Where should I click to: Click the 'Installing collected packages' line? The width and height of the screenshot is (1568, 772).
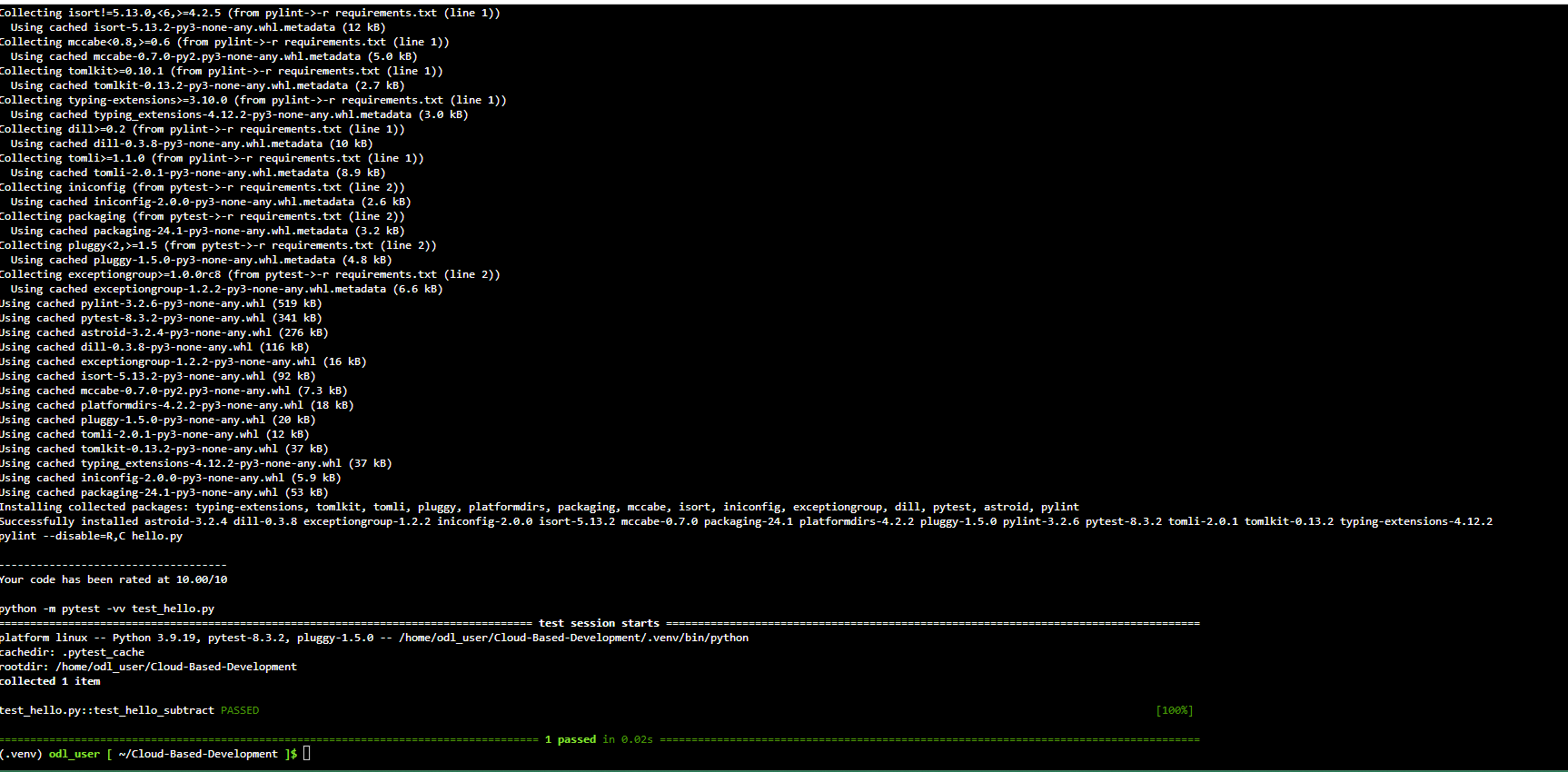click(x=540, y=507)
